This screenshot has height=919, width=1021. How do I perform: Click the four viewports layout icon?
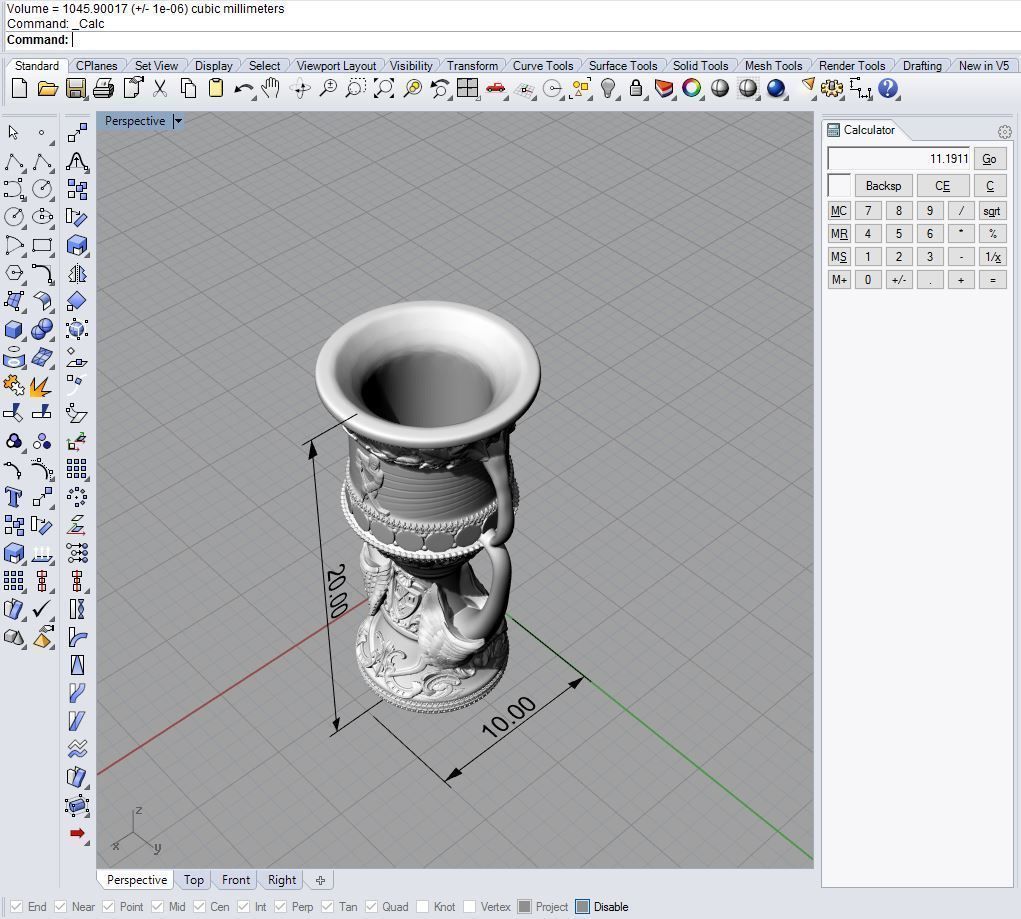click(468, 88)
